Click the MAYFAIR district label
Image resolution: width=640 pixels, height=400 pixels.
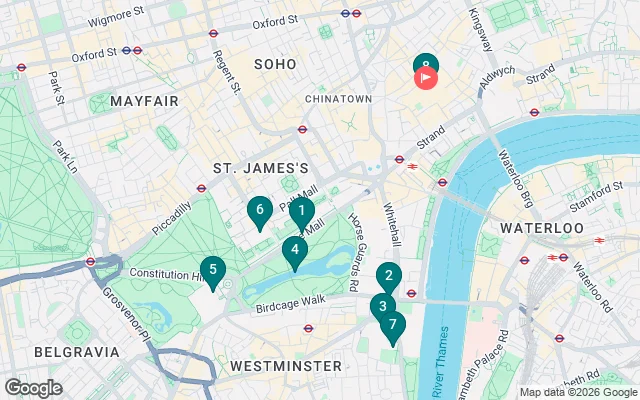(144, 101)
